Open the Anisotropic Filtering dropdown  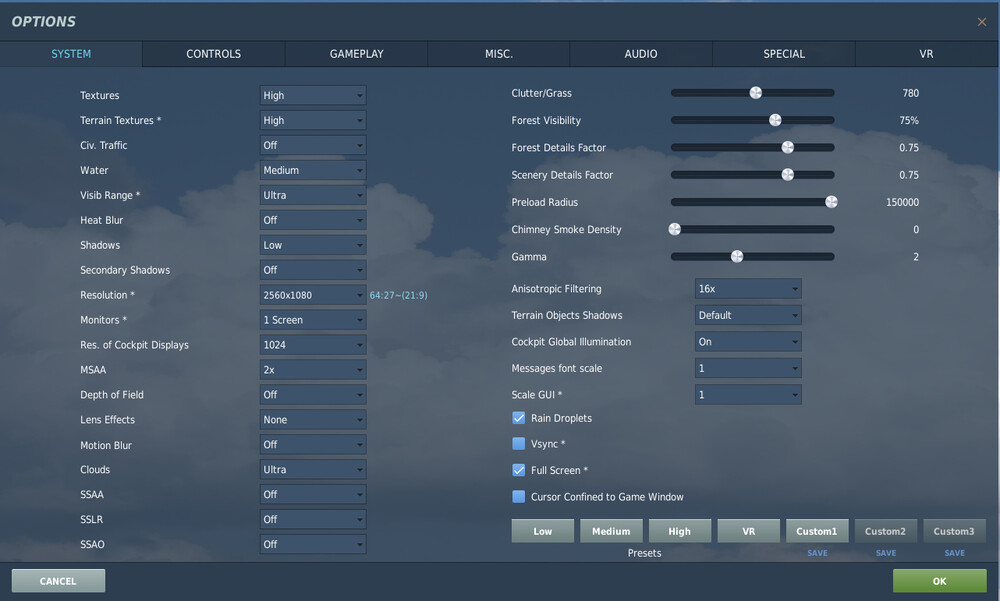748,288
